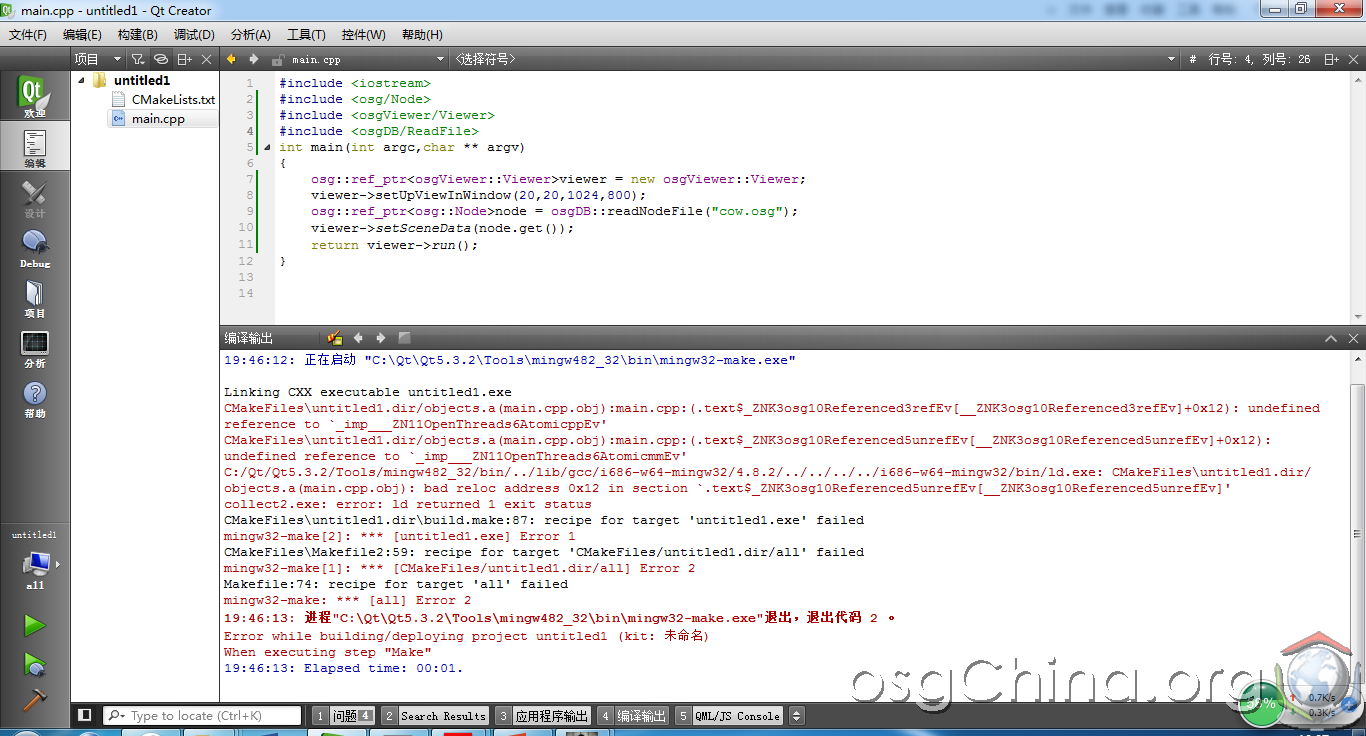Open the 文件(F) menu
Screen dimensions: 1366x736
tap(28, 34)
